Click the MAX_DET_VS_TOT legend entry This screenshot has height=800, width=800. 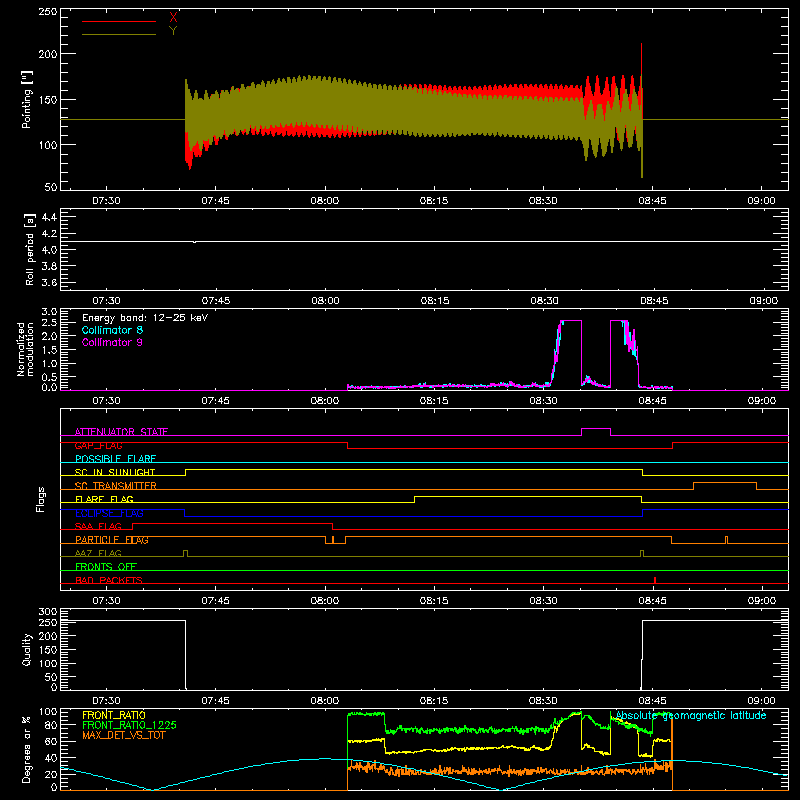123,735
